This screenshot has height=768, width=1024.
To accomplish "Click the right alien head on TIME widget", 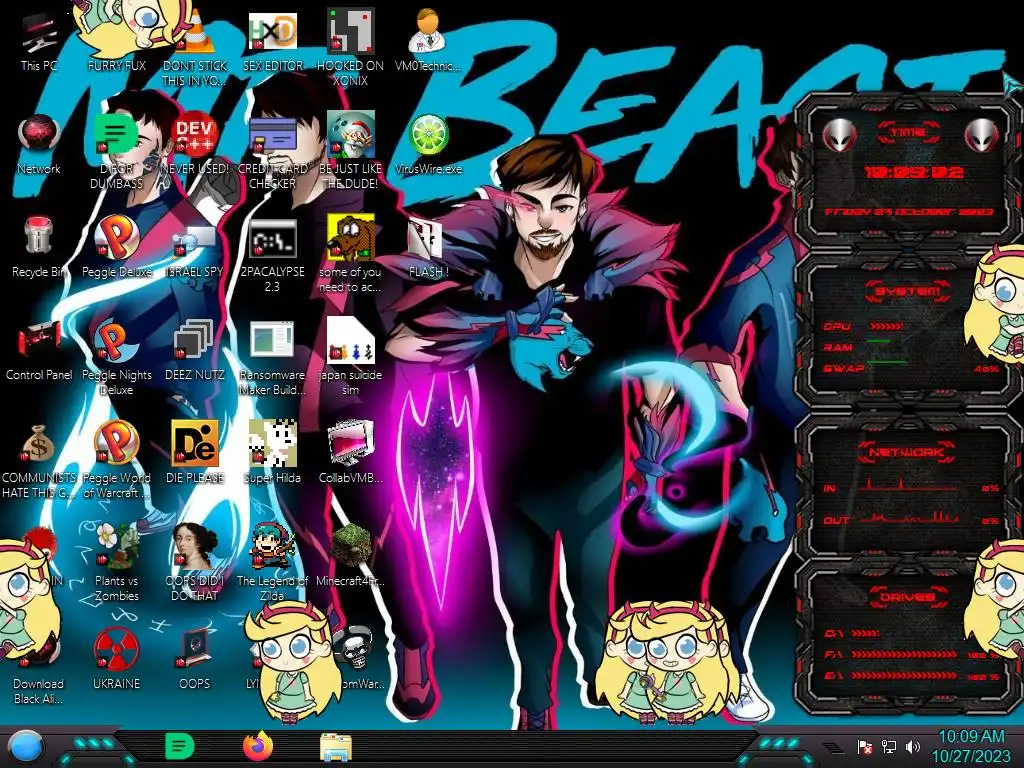I will pyautogui.click(x=981, y=135).
